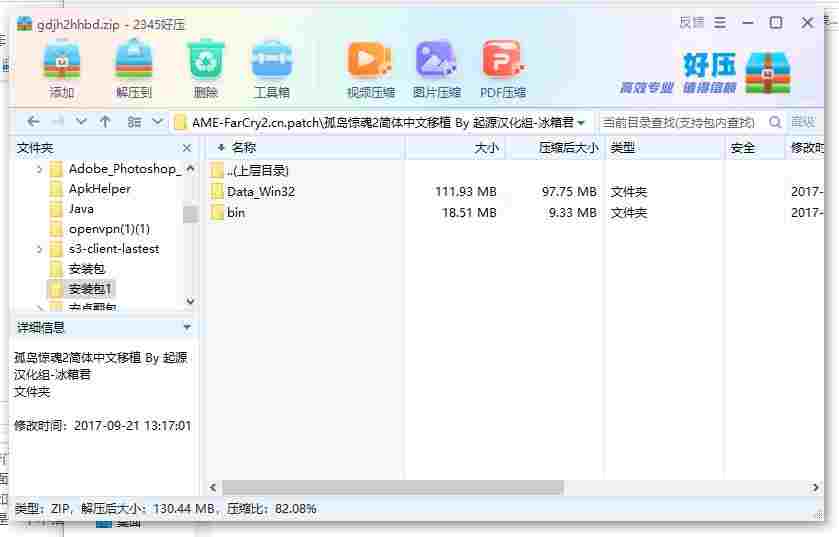
Task: Click the horizontal scrollbar right arrow
Action: (x=815, y=487)
